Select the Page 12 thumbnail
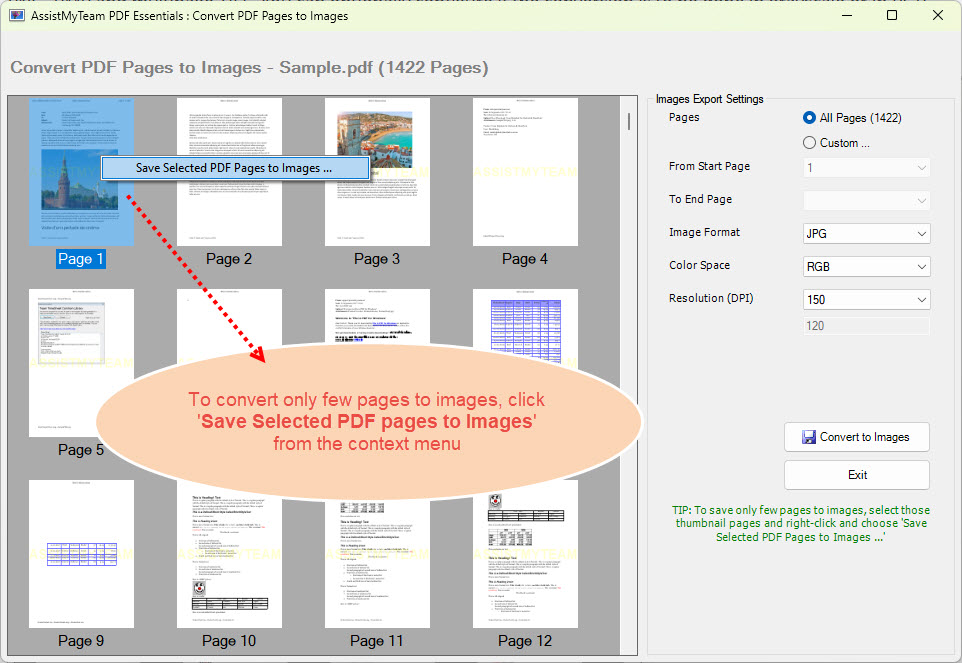 [x=525, y=553]
